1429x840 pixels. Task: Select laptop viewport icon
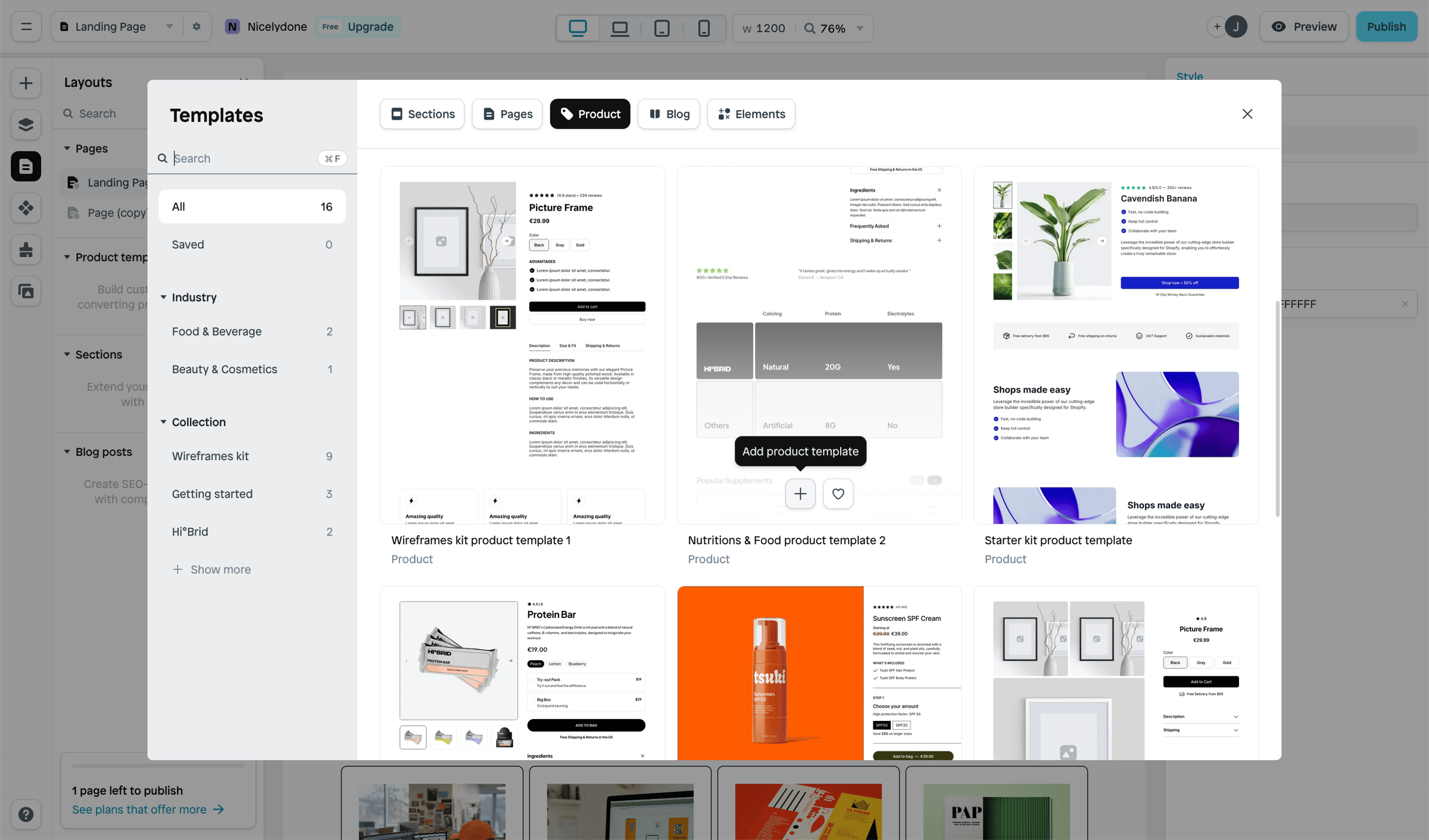[620, 28]
